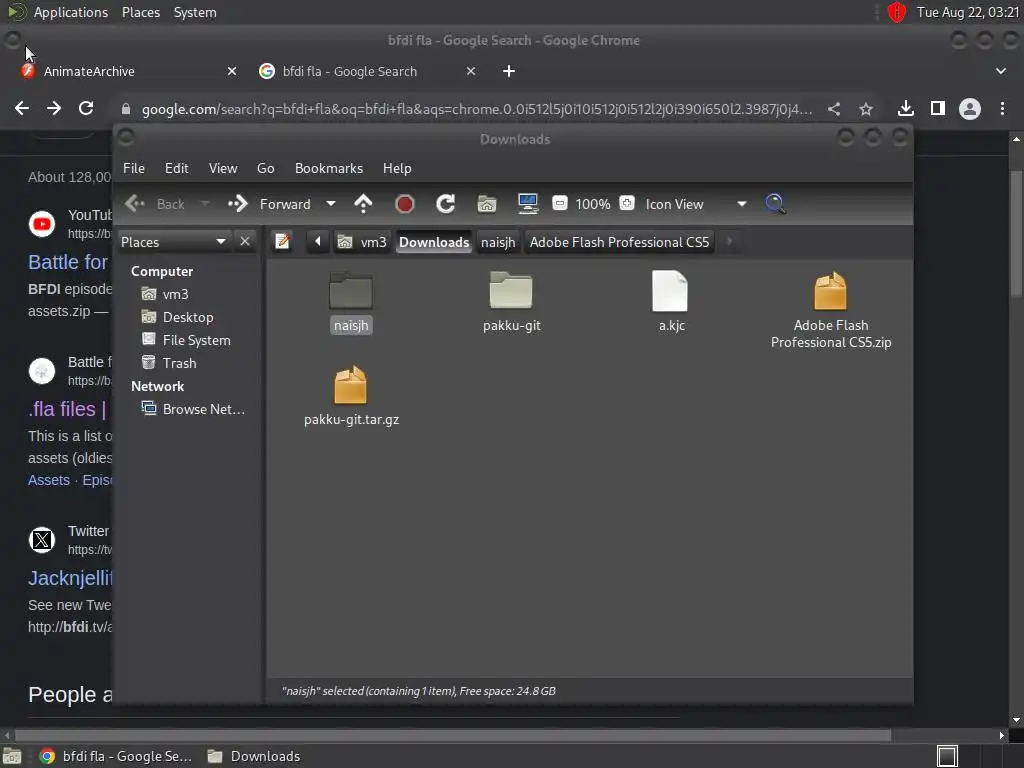Close the Places side pane

coord(245,242)
